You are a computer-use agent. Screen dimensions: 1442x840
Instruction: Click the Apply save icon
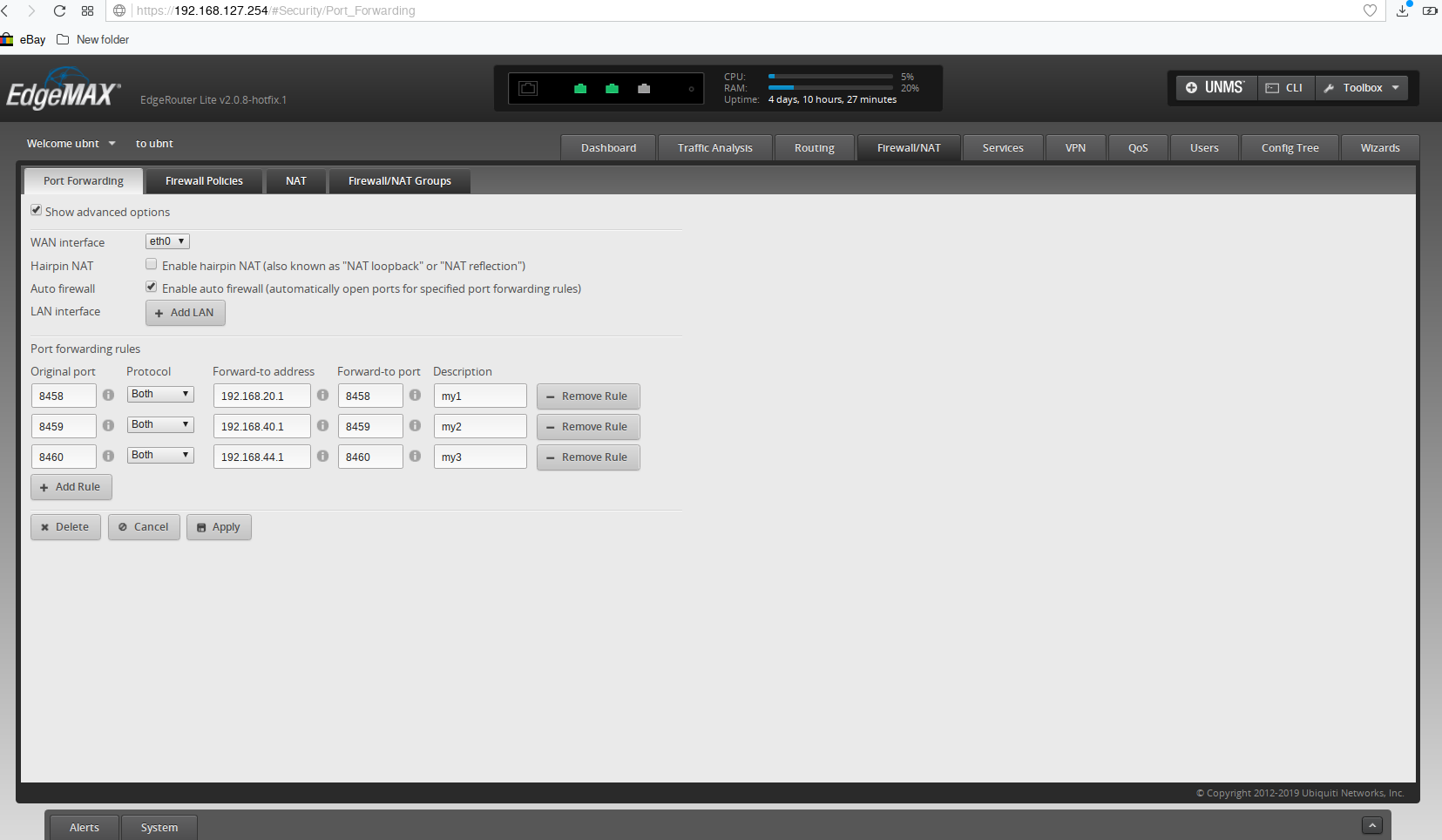[x=202, y=526]
